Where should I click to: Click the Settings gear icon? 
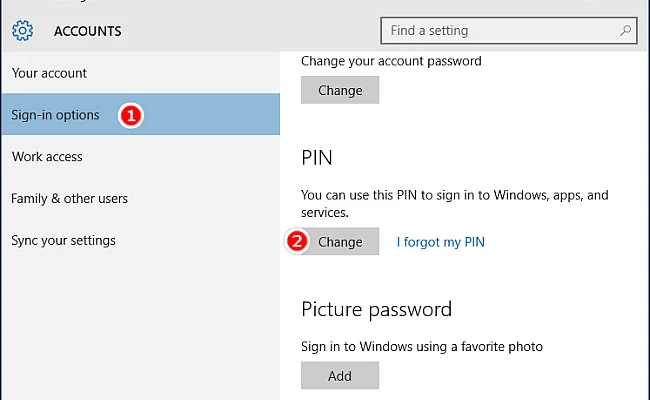[22, 31]
